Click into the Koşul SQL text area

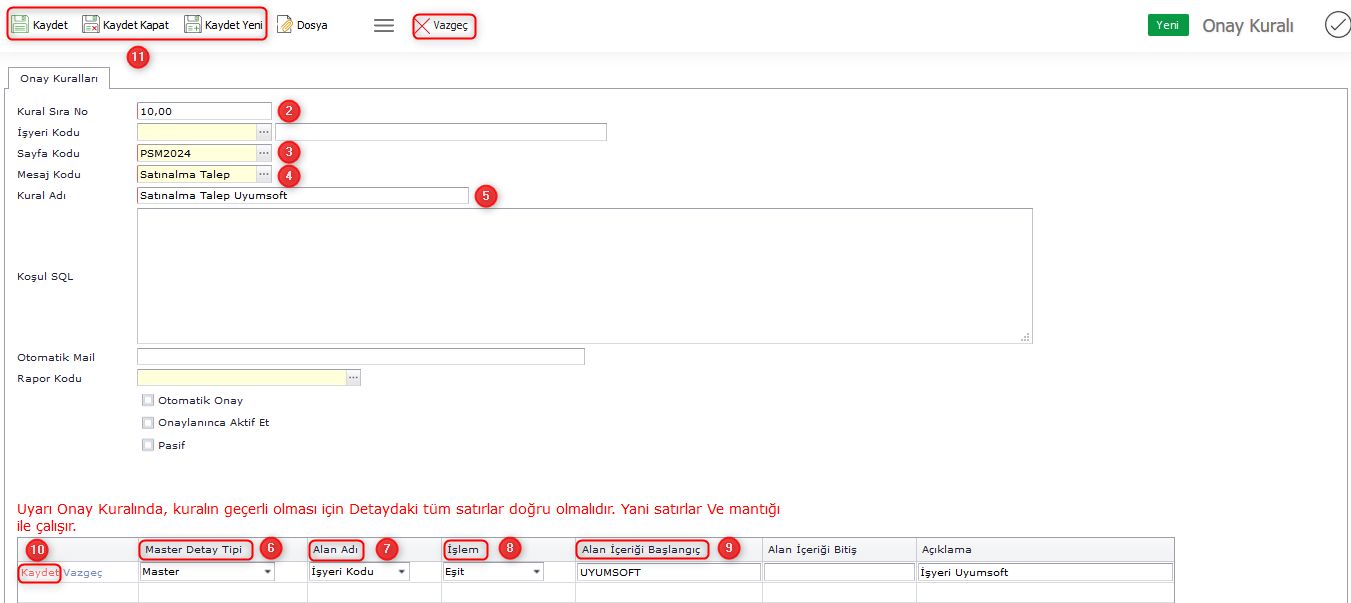[584, 275]
